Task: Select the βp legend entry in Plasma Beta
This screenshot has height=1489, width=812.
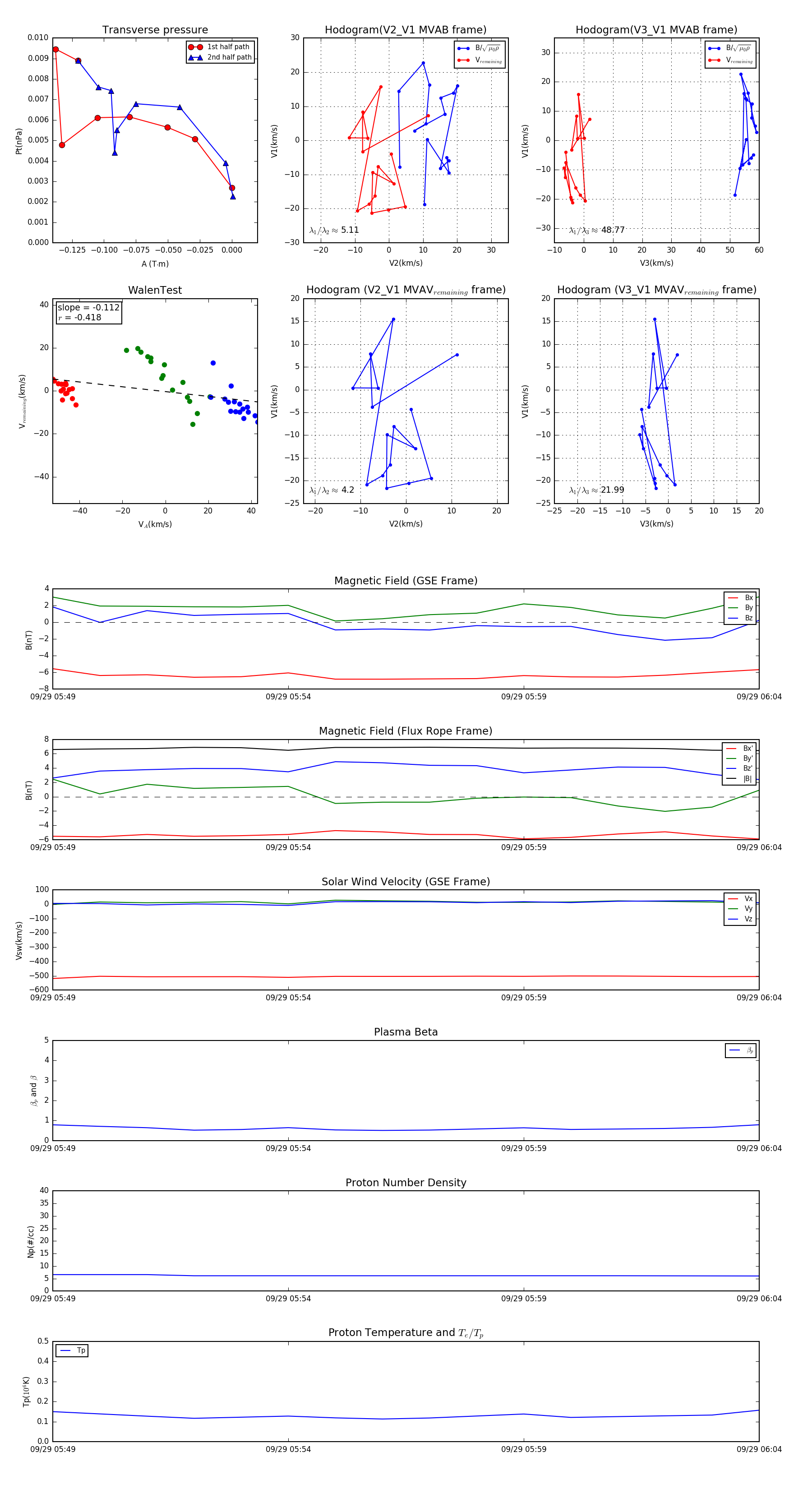Action: coord(741,1050)
